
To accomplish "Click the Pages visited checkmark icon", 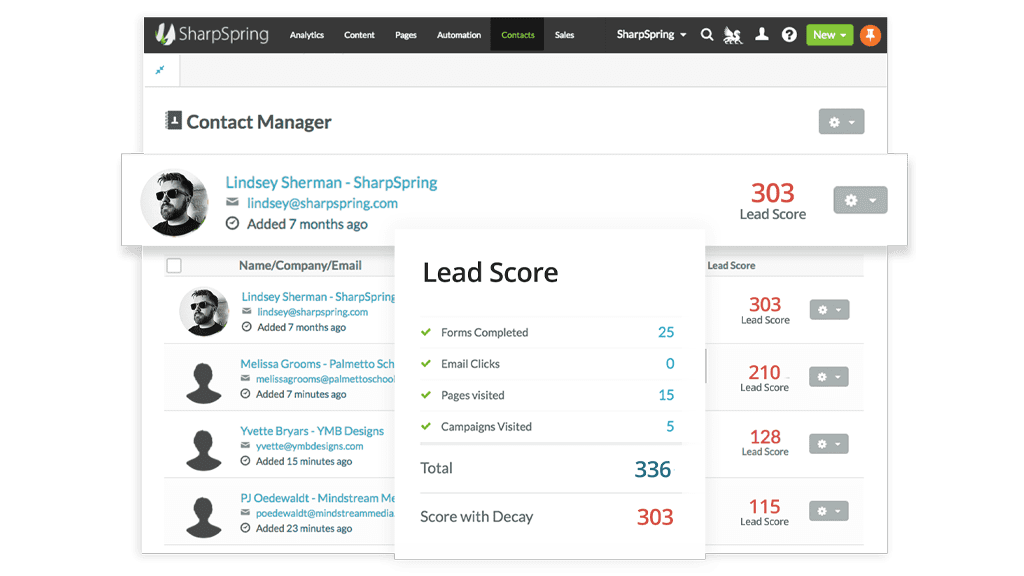I will click(x=426, y=394).
